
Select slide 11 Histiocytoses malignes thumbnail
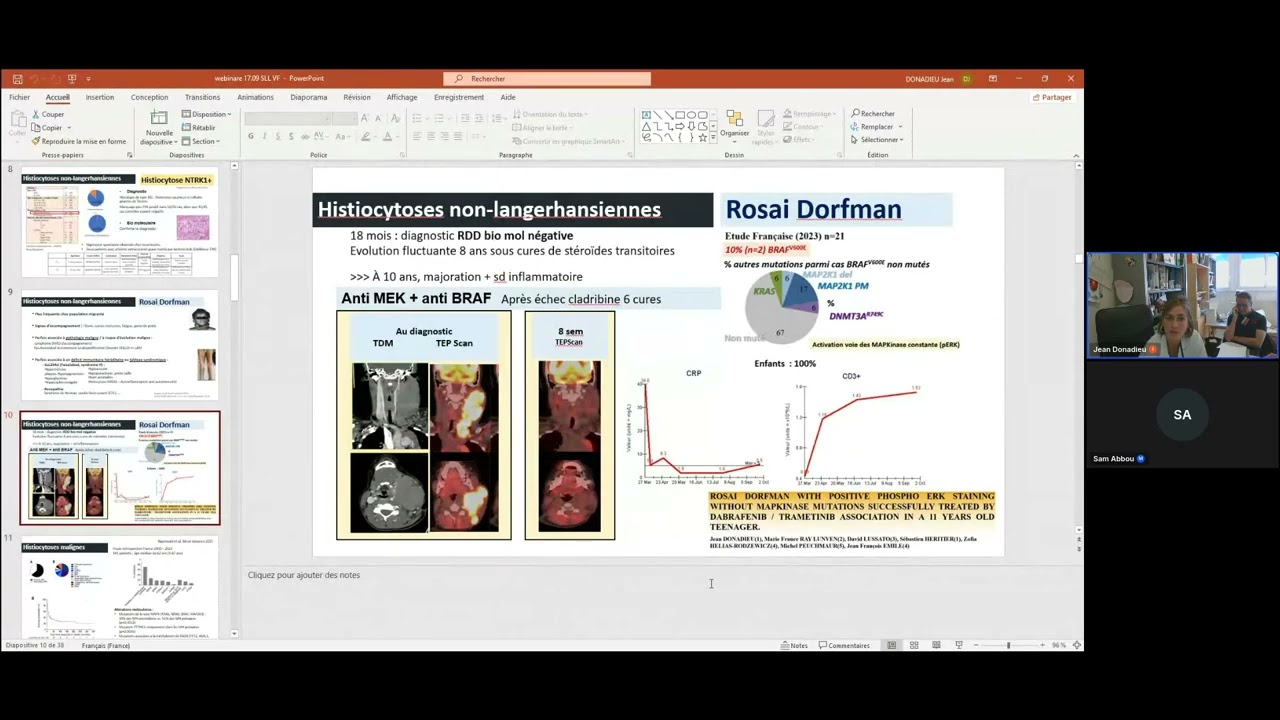(x=119, y=587)
